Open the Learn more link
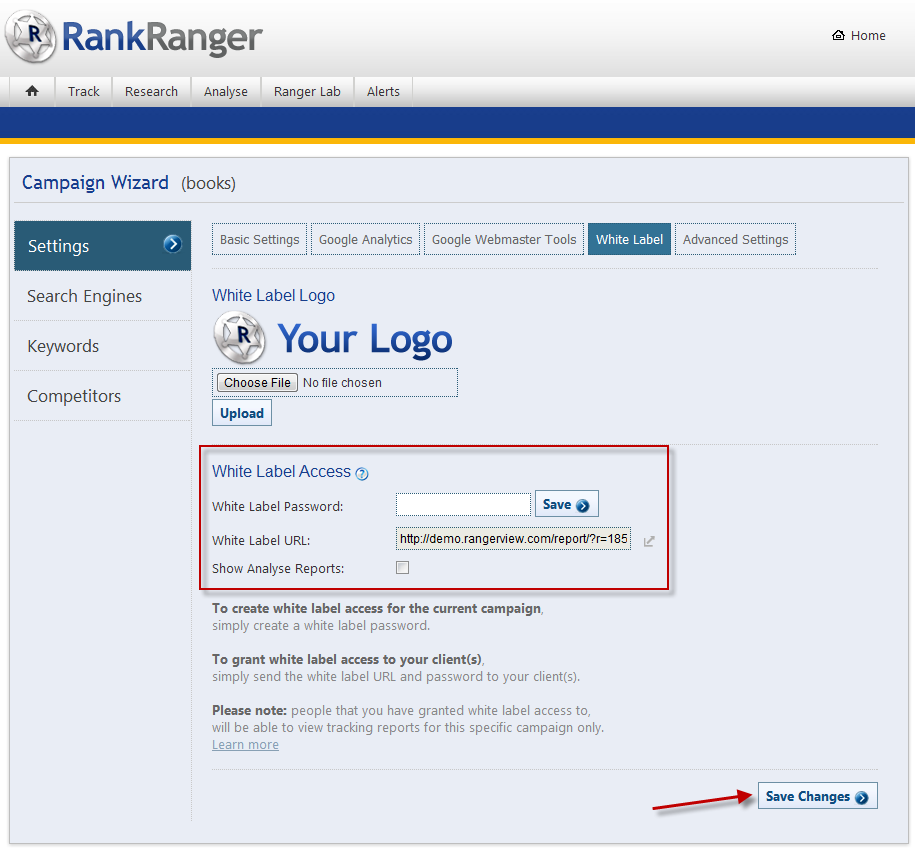 [x=245, y=745]
